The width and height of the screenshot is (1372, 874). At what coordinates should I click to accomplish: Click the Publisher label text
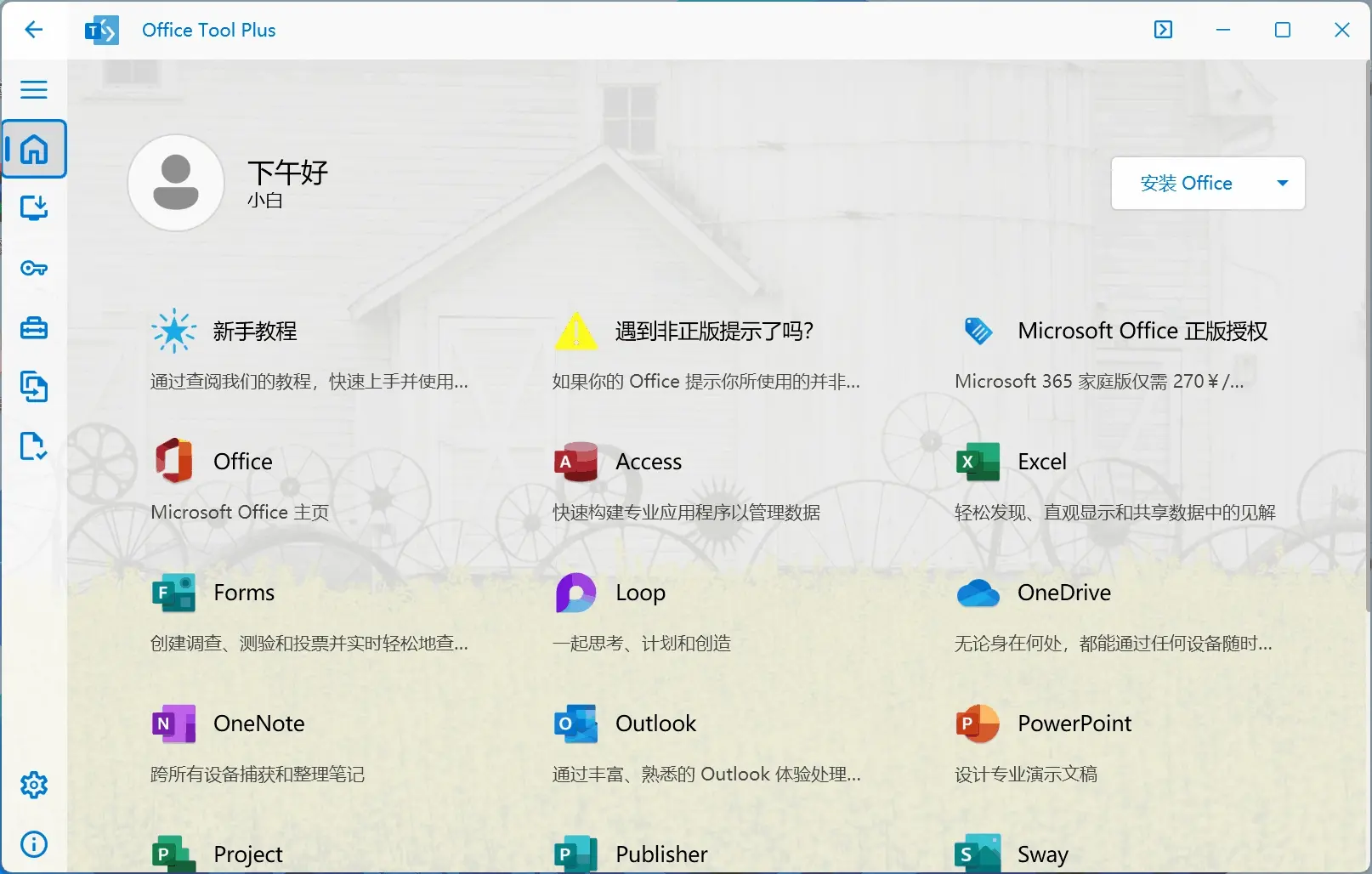[661, 854]
